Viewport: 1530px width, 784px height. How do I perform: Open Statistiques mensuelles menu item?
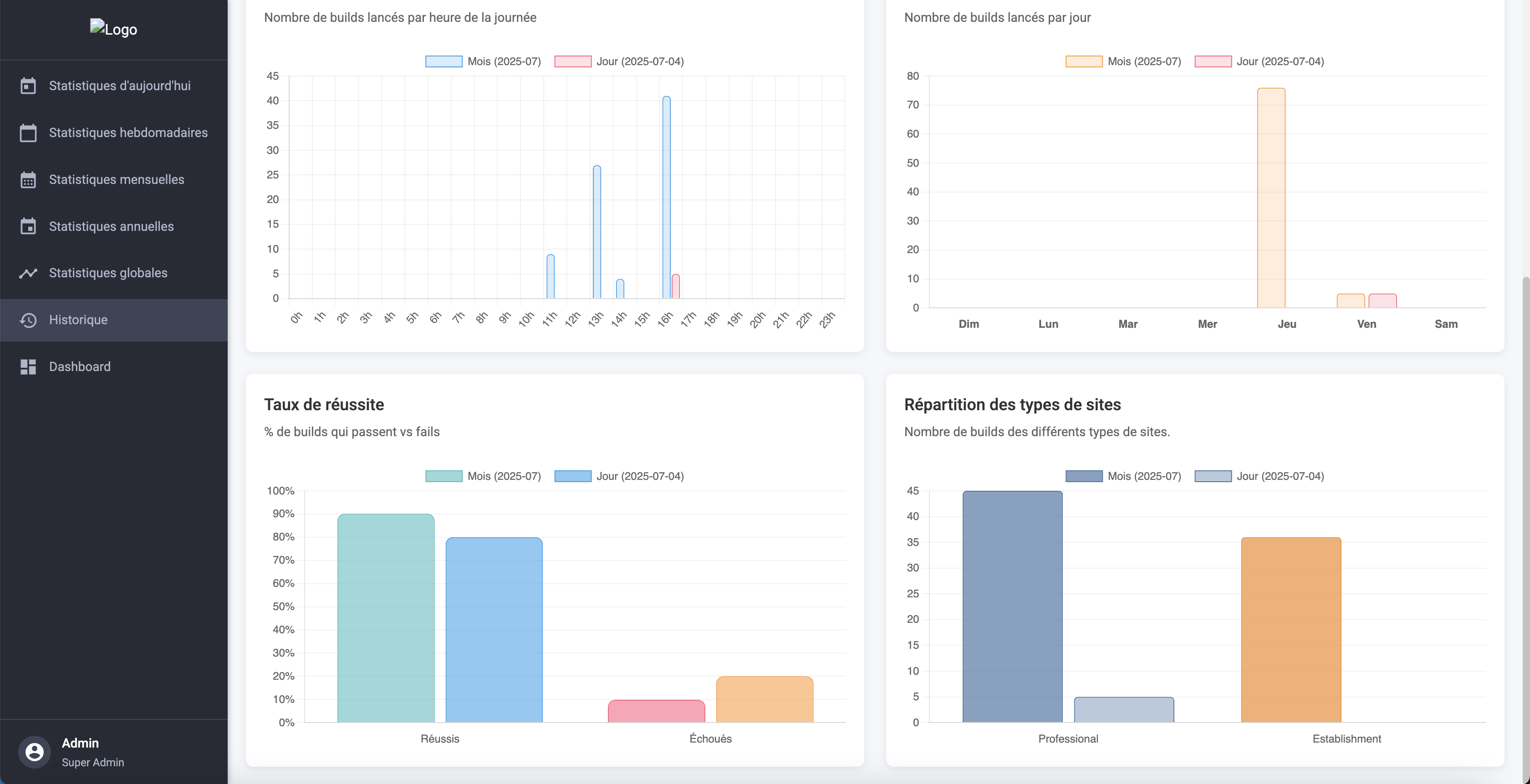point(117,180)
